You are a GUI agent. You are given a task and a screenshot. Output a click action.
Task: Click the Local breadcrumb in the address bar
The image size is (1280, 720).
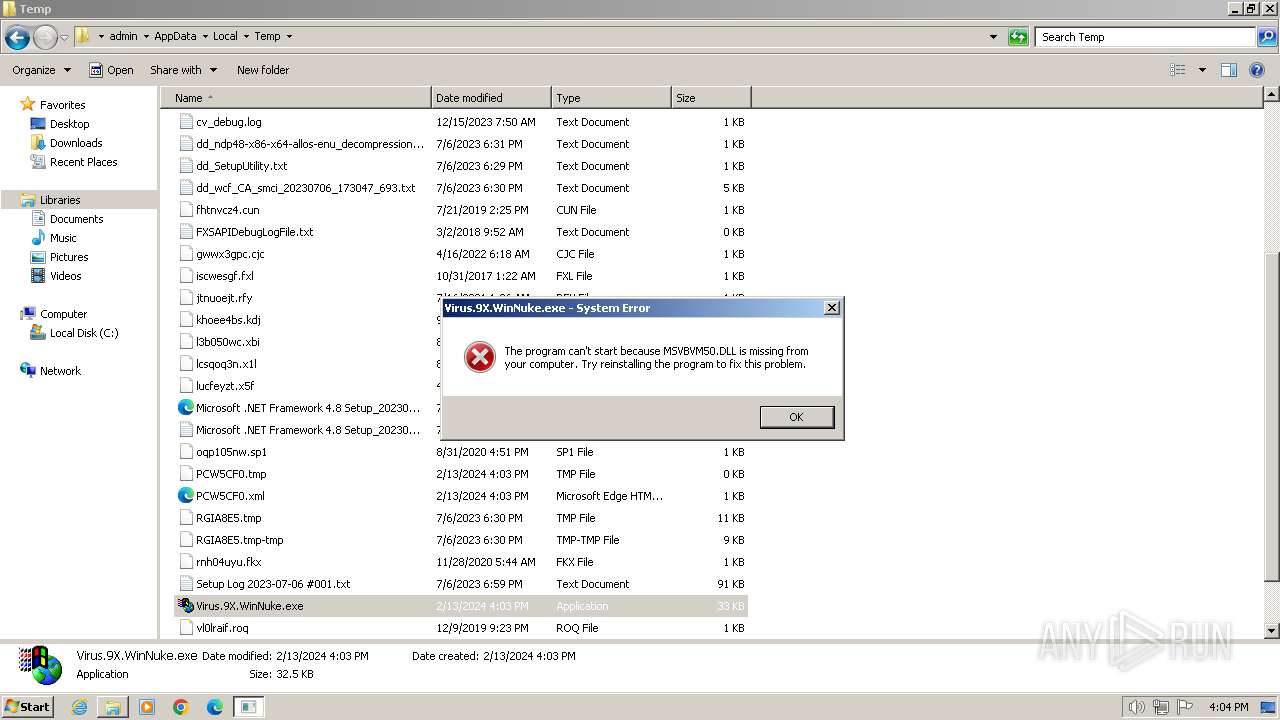click(225, 37)
